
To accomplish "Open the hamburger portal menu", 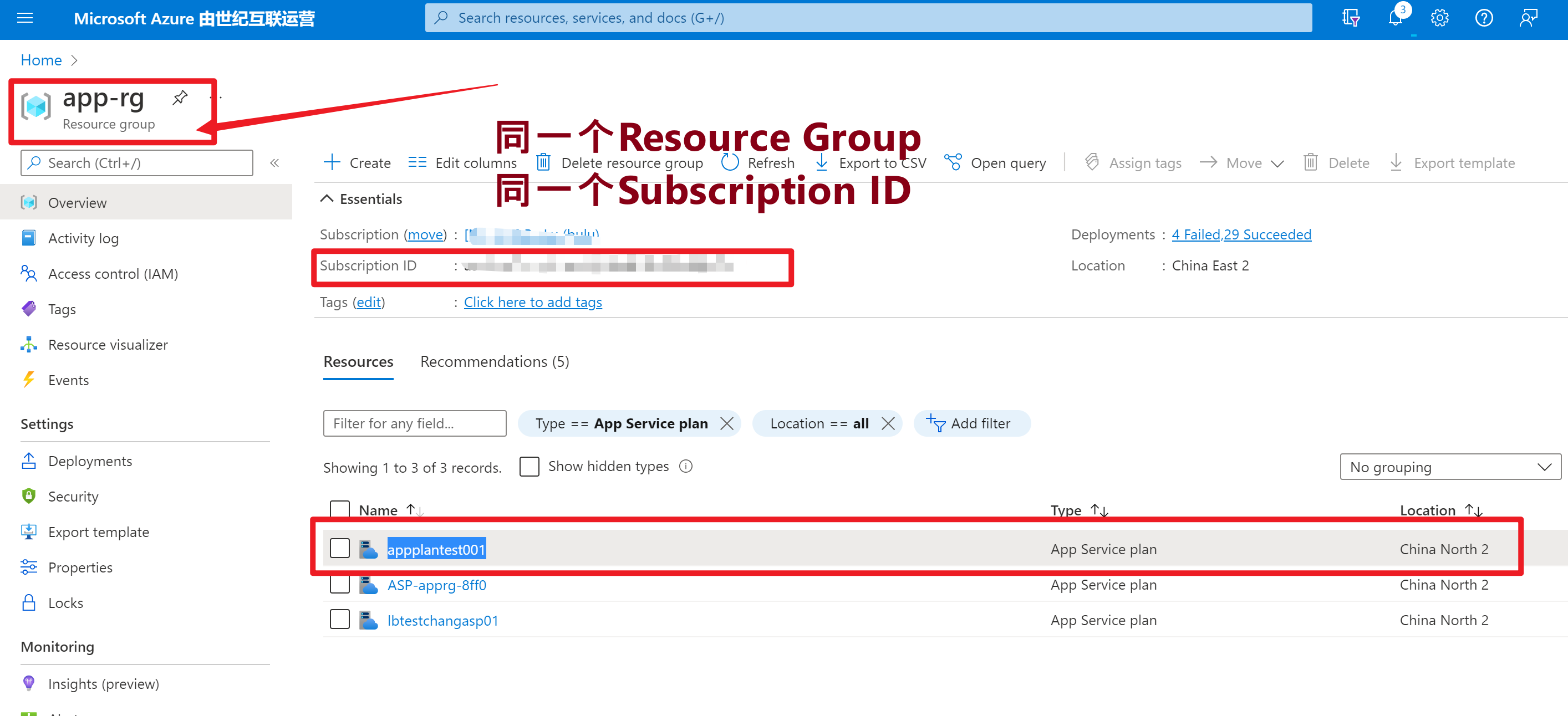I will (25, 18).
